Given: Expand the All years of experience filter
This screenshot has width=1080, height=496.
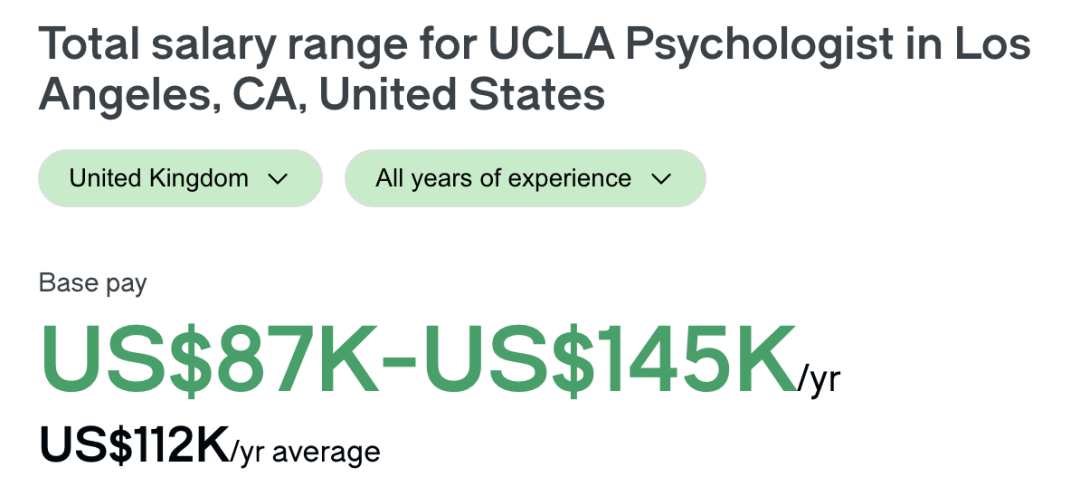Looking at the screenshot, I should point(524,179).
